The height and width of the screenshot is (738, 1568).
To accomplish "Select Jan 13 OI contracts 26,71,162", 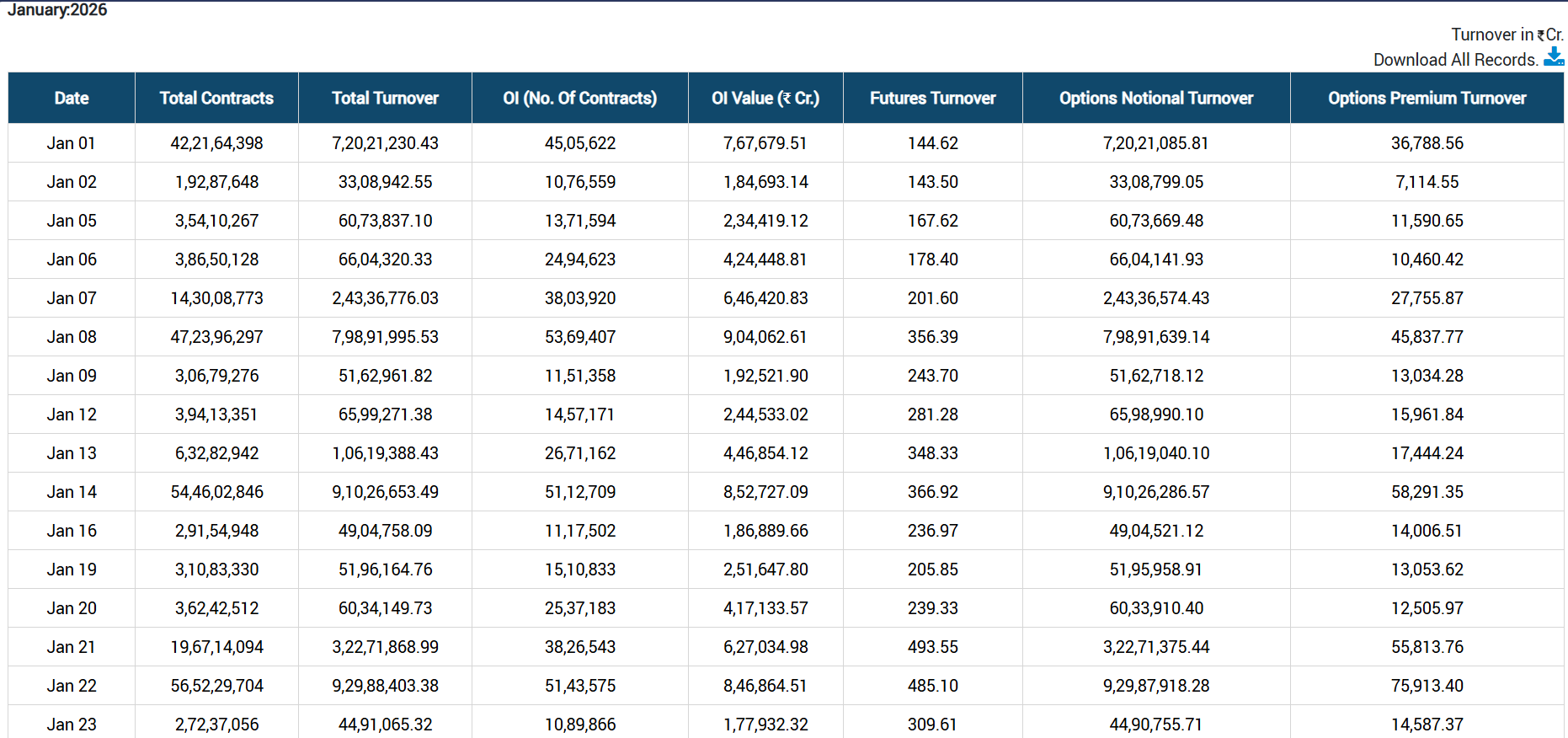I will [x=579, y=453].
